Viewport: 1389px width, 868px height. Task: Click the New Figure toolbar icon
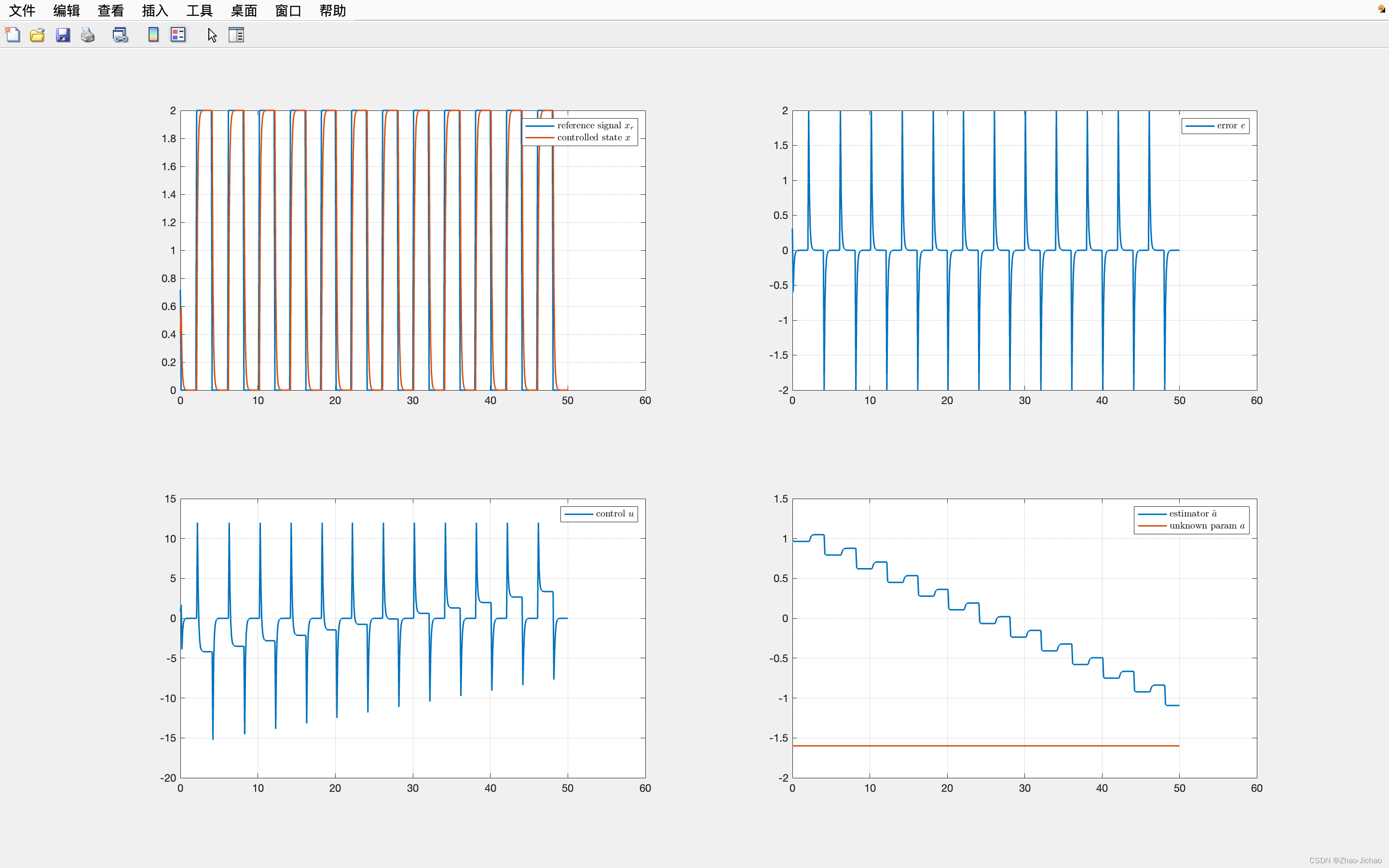[x=13, y=35]
